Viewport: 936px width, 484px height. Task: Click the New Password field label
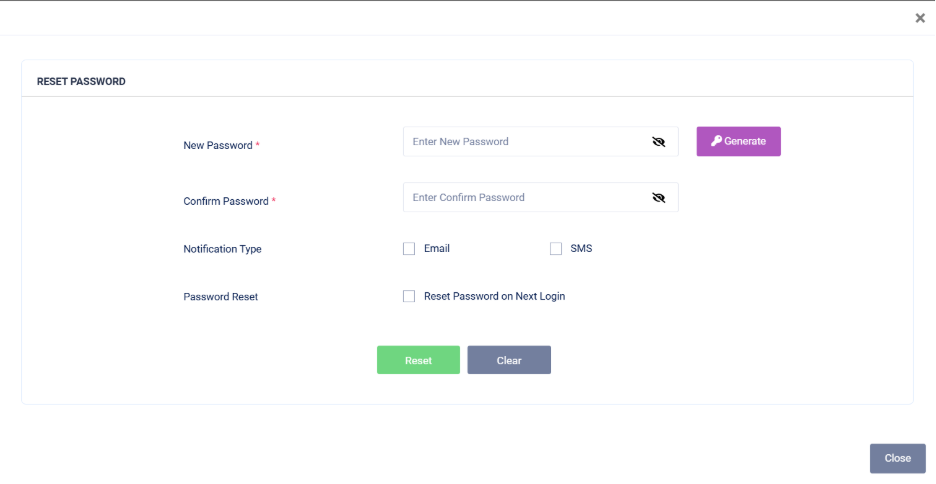pyautogui.click(x=218, y=146)
